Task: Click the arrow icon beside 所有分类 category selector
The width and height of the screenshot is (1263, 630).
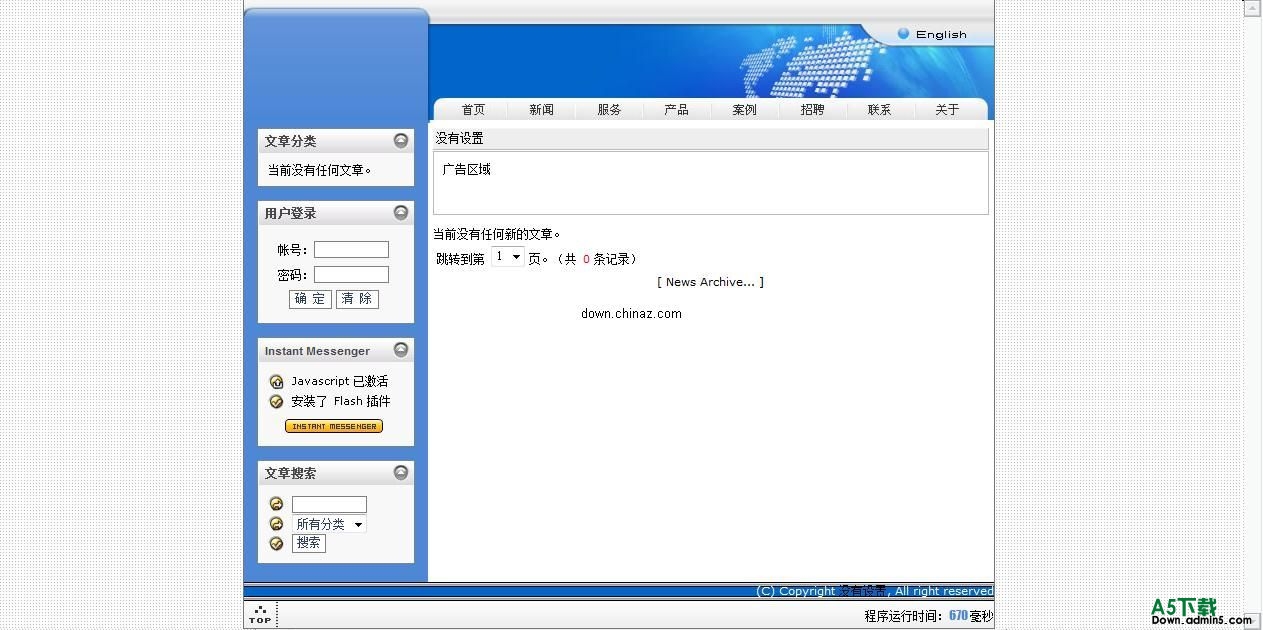Action: (x=276, y=523)
